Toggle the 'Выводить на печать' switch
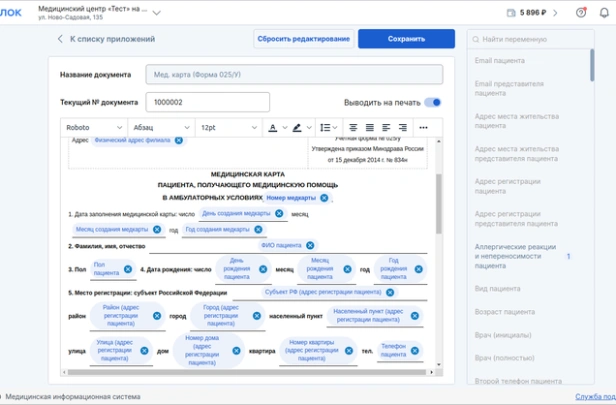 tap(432, 102)
